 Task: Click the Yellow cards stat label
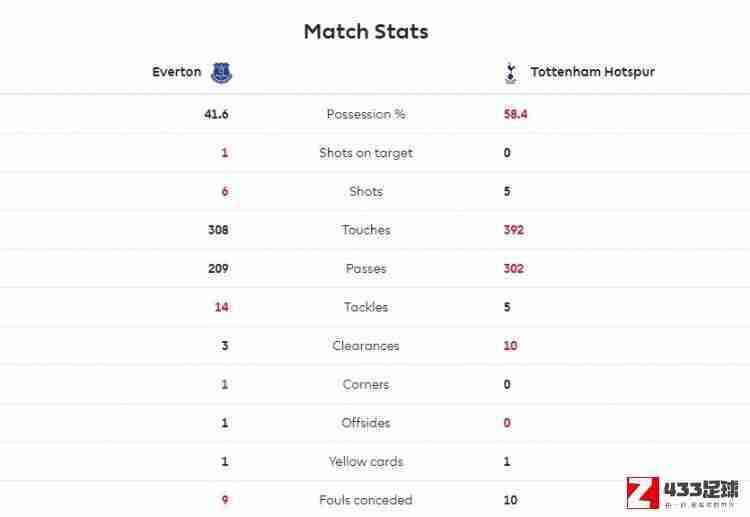point(366,462)
